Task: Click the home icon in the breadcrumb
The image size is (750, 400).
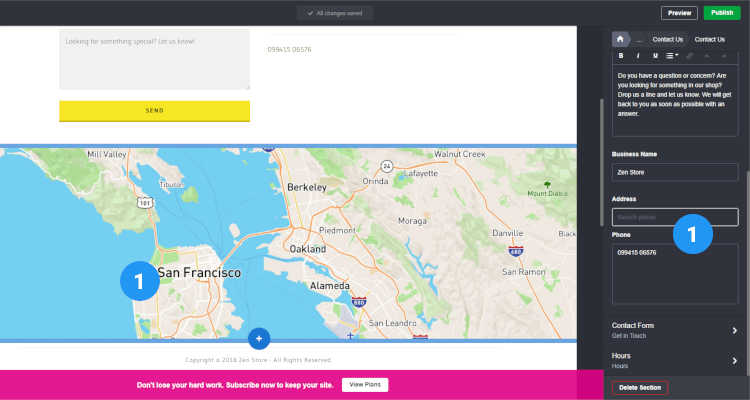Action: click(x=620, y=39)
